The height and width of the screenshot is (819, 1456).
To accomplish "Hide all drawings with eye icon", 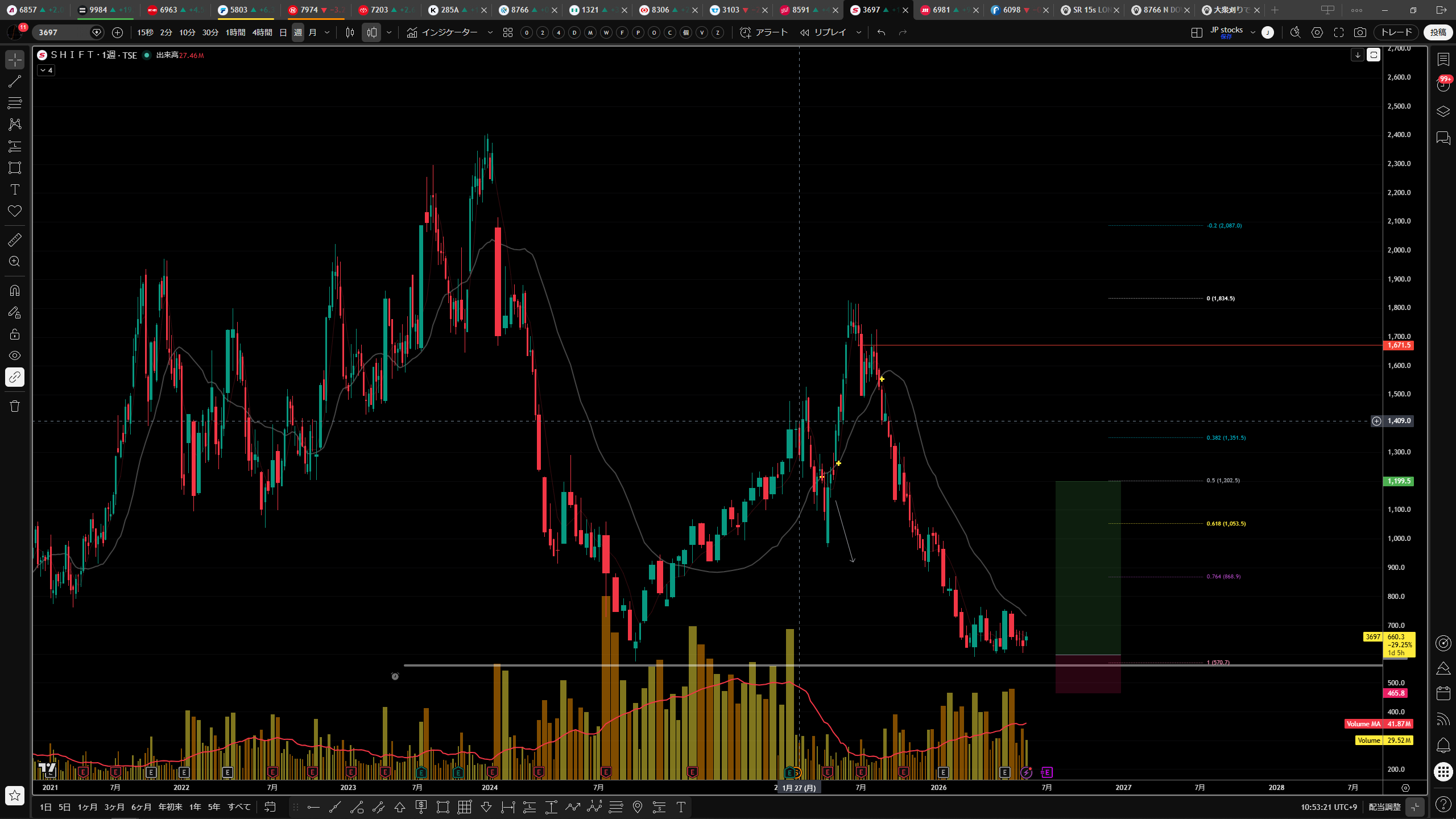I will pyautogui.click(x=15, y=355).
